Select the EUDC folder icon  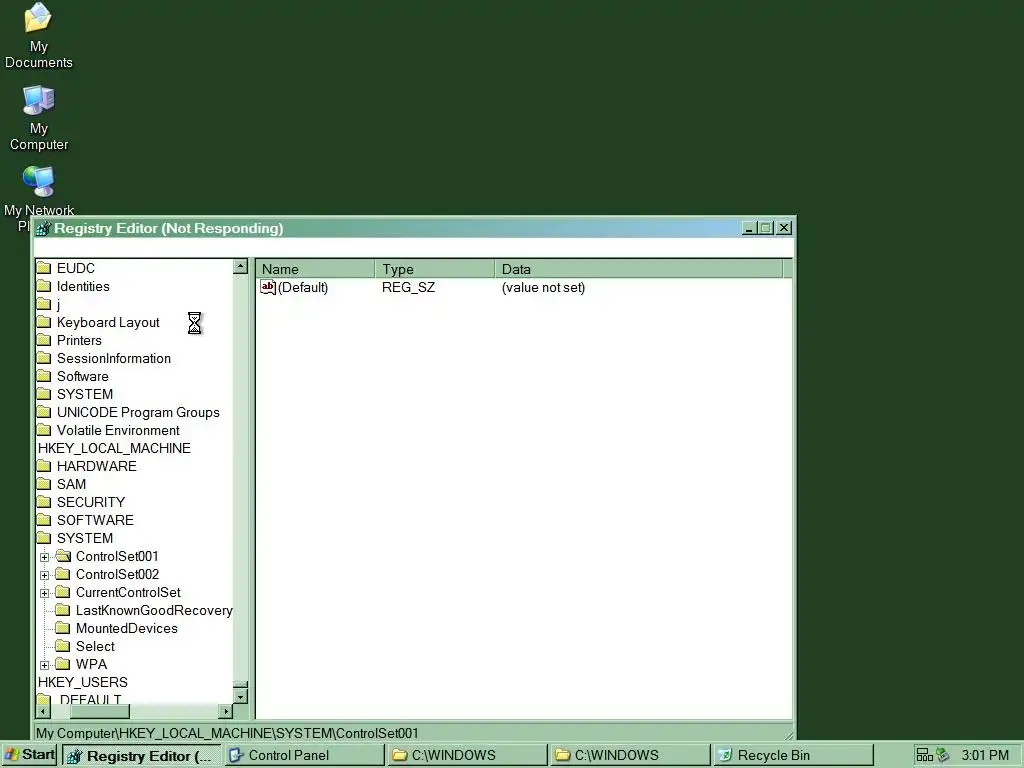click(44, 268)
